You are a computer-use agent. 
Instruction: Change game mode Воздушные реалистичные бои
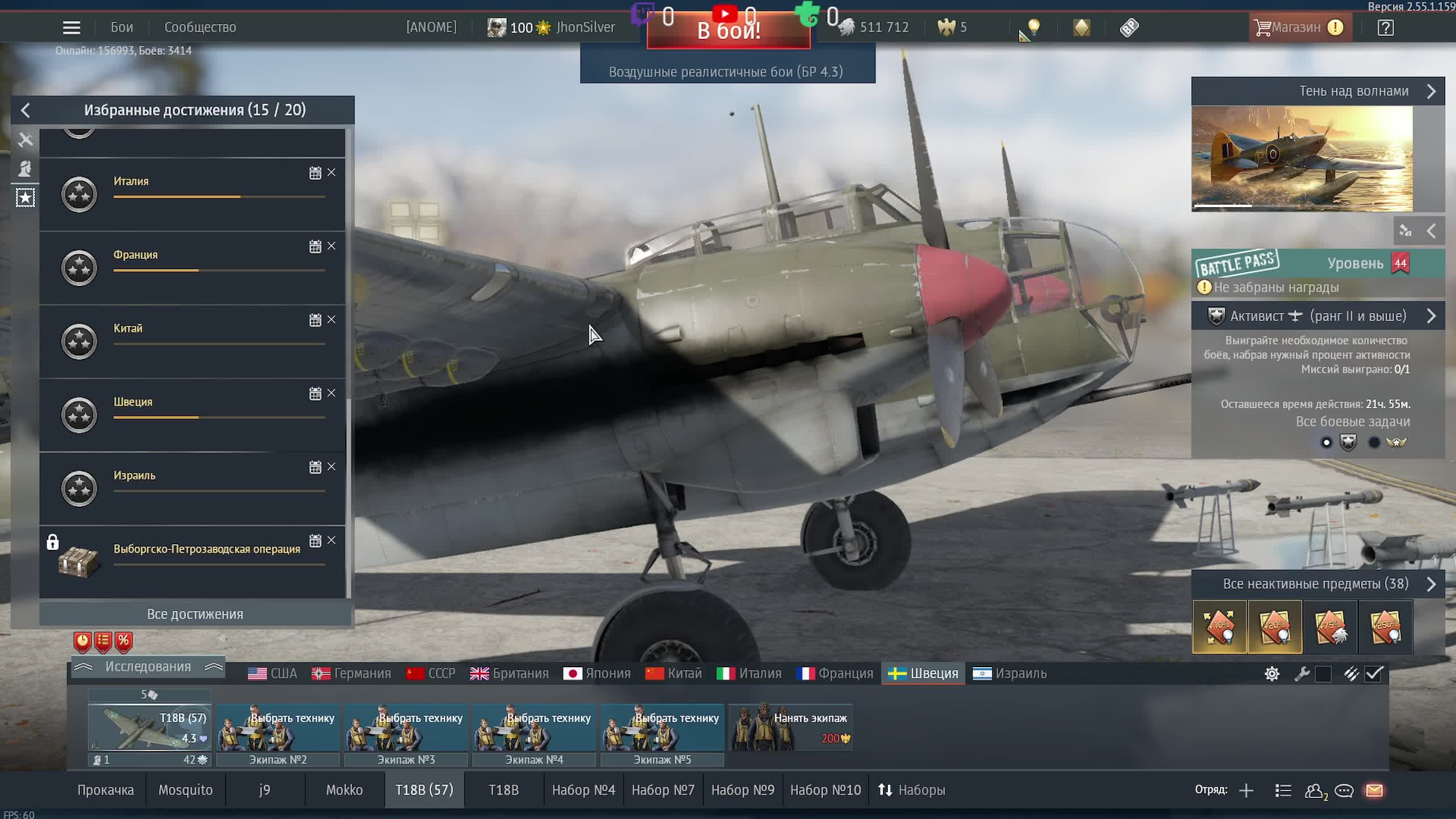click(726, 72)
